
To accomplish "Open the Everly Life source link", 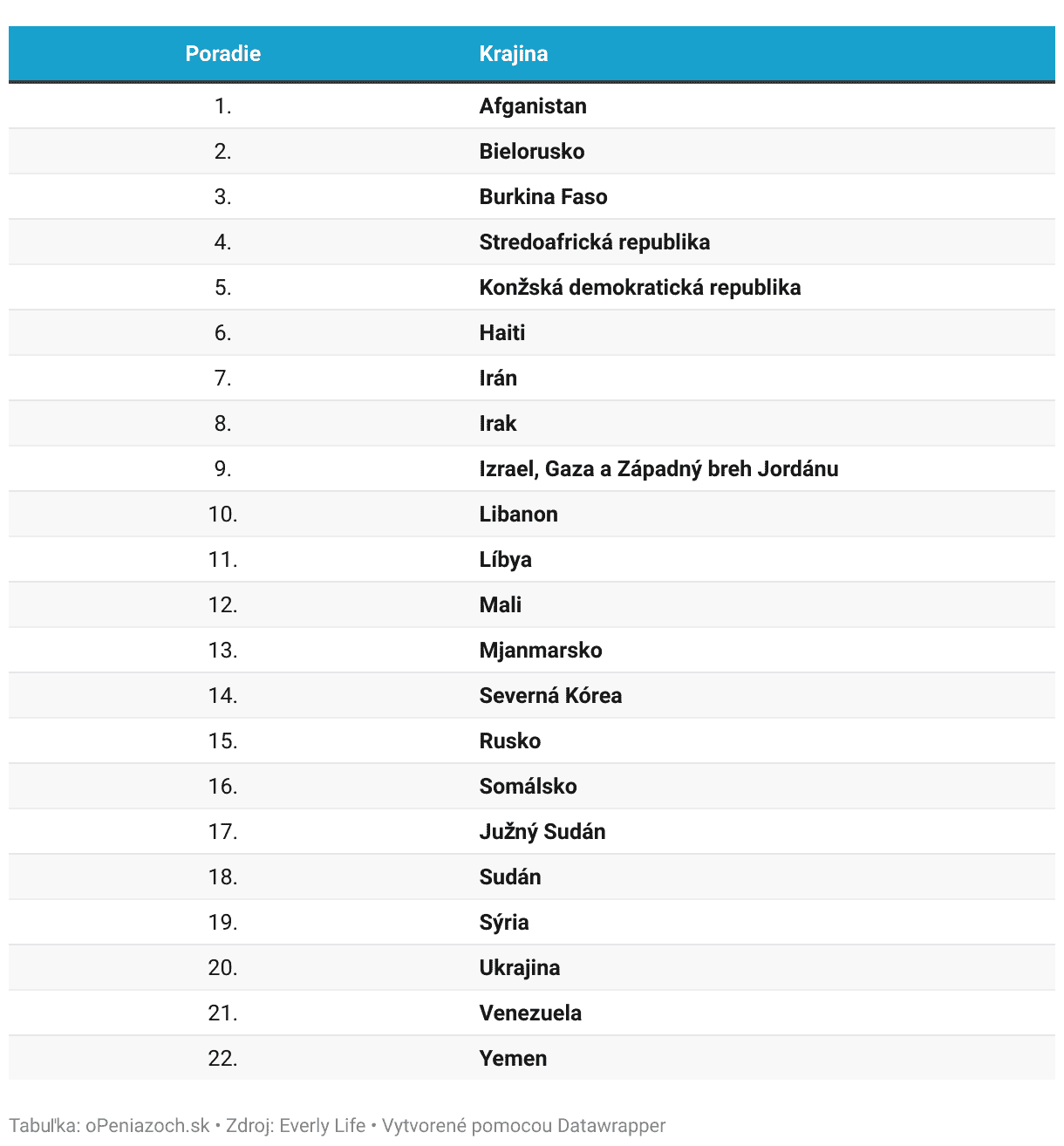I will pos(323,1126).
